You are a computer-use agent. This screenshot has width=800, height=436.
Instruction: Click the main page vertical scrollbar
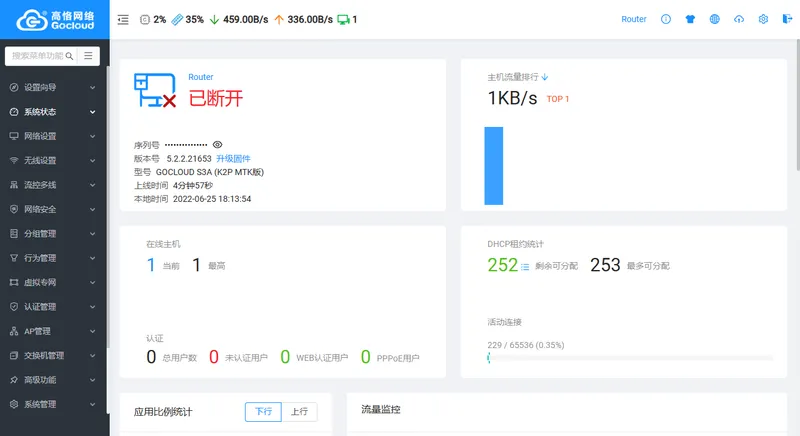point(797,105)
